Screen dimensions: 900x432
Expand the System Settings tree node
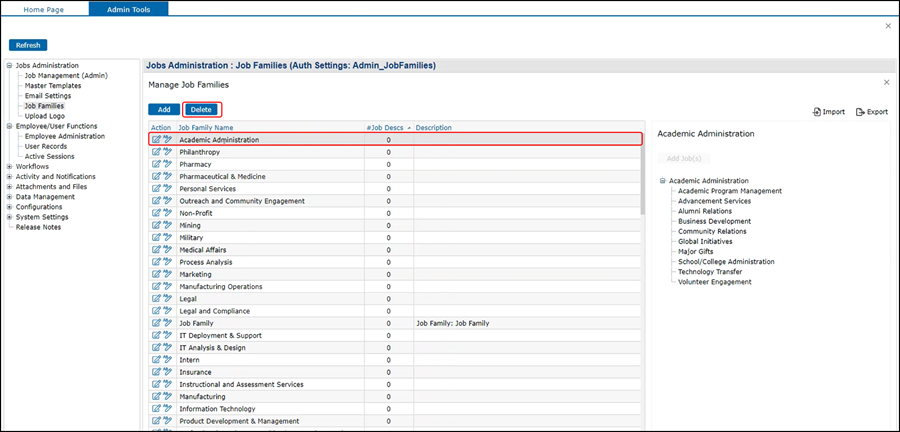click(x=9, y=217)
